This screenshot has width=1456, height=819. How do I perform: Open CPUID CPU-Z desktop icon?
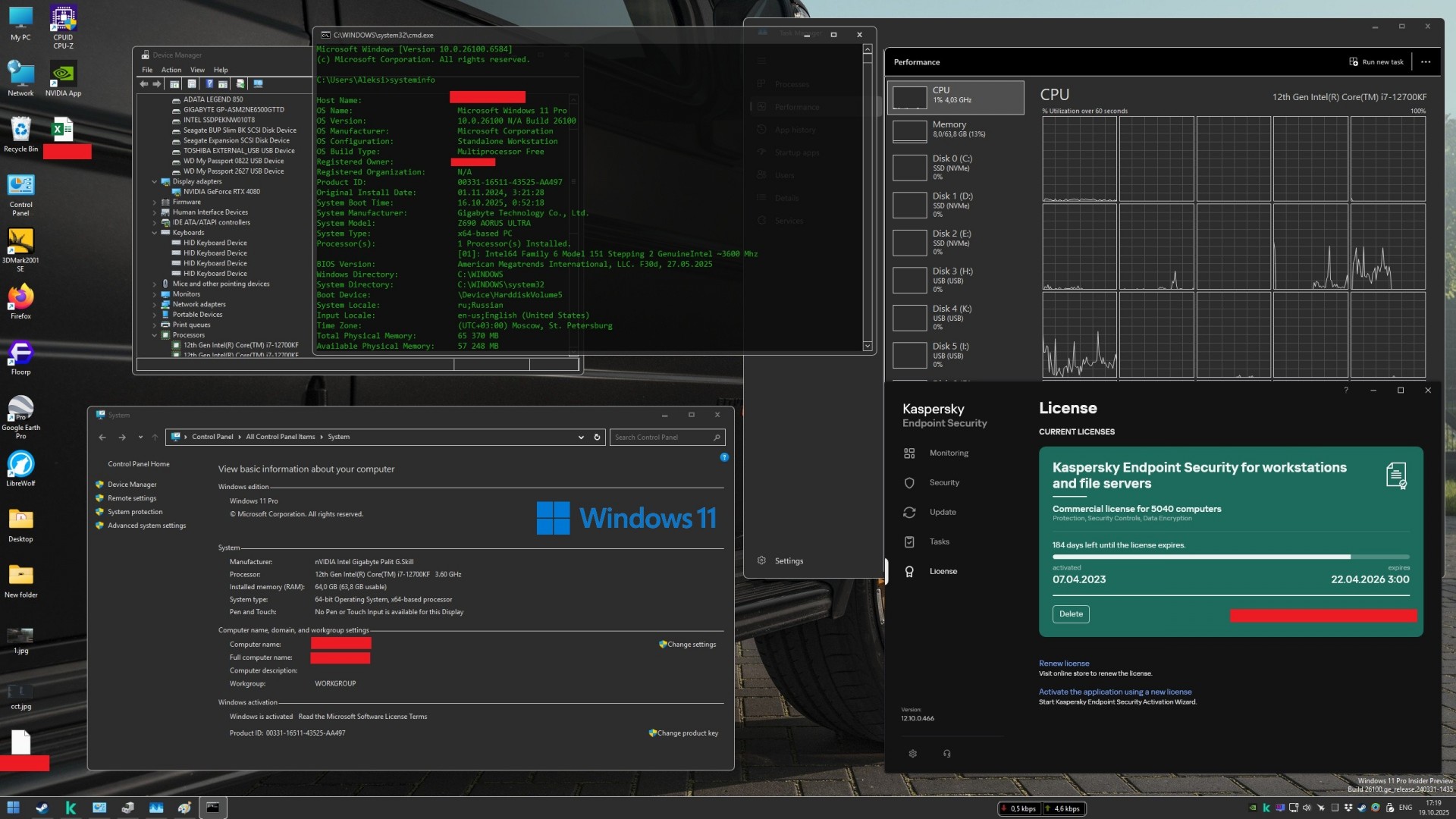63,27
